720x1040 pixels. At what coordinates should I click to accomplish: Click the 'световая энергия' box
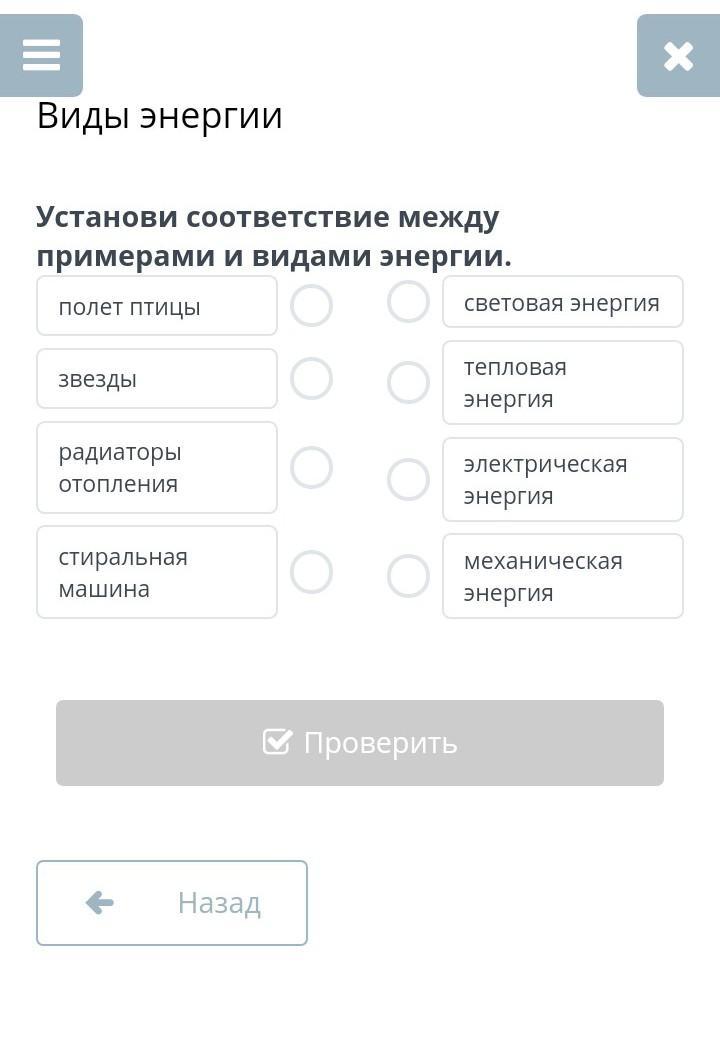tap(562, 302)
